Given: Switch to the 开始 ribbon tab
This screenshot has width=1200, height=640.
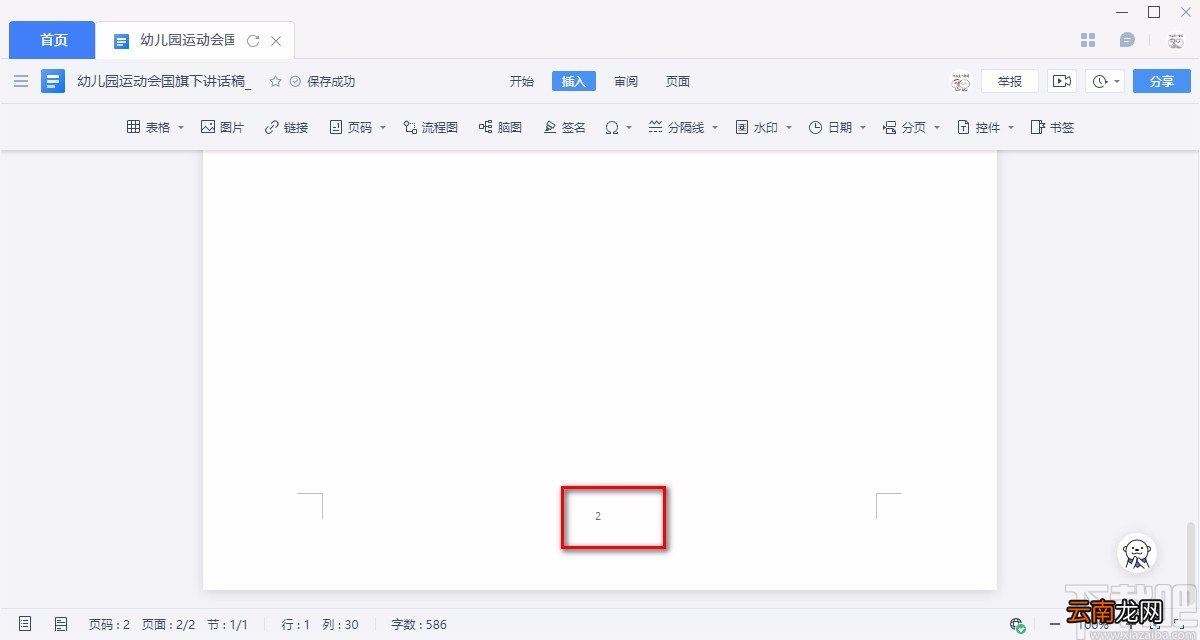Looking at the screenshot, I should coord(522,81).
